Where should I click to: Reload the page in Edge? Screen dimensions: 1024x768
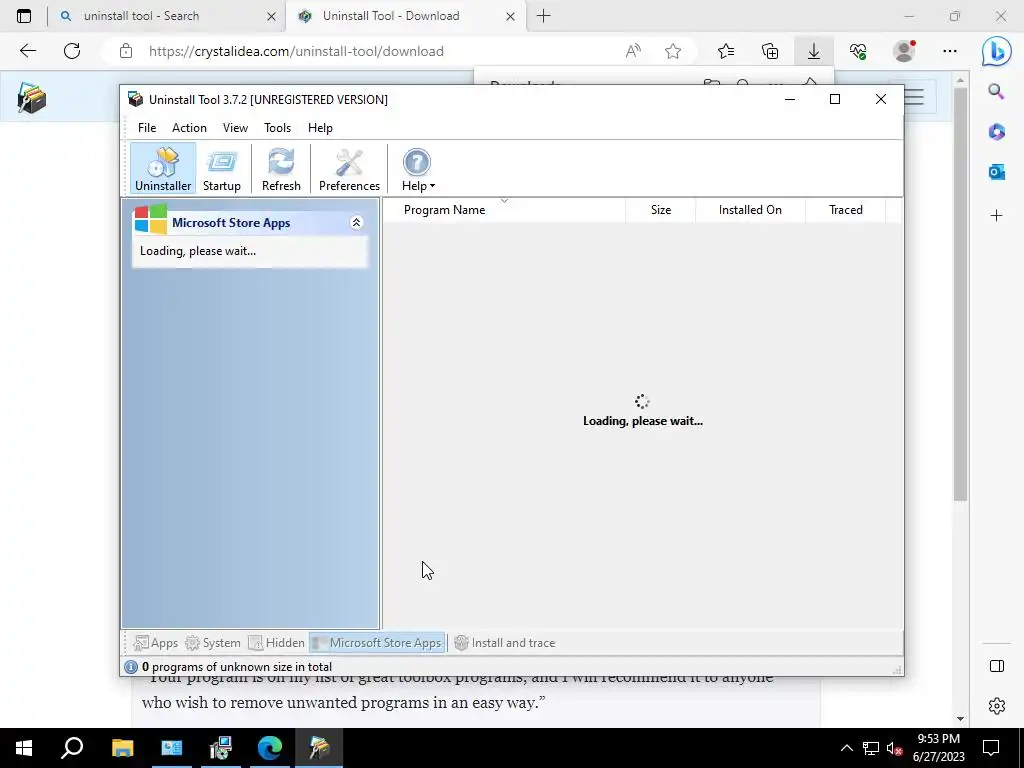72,51
